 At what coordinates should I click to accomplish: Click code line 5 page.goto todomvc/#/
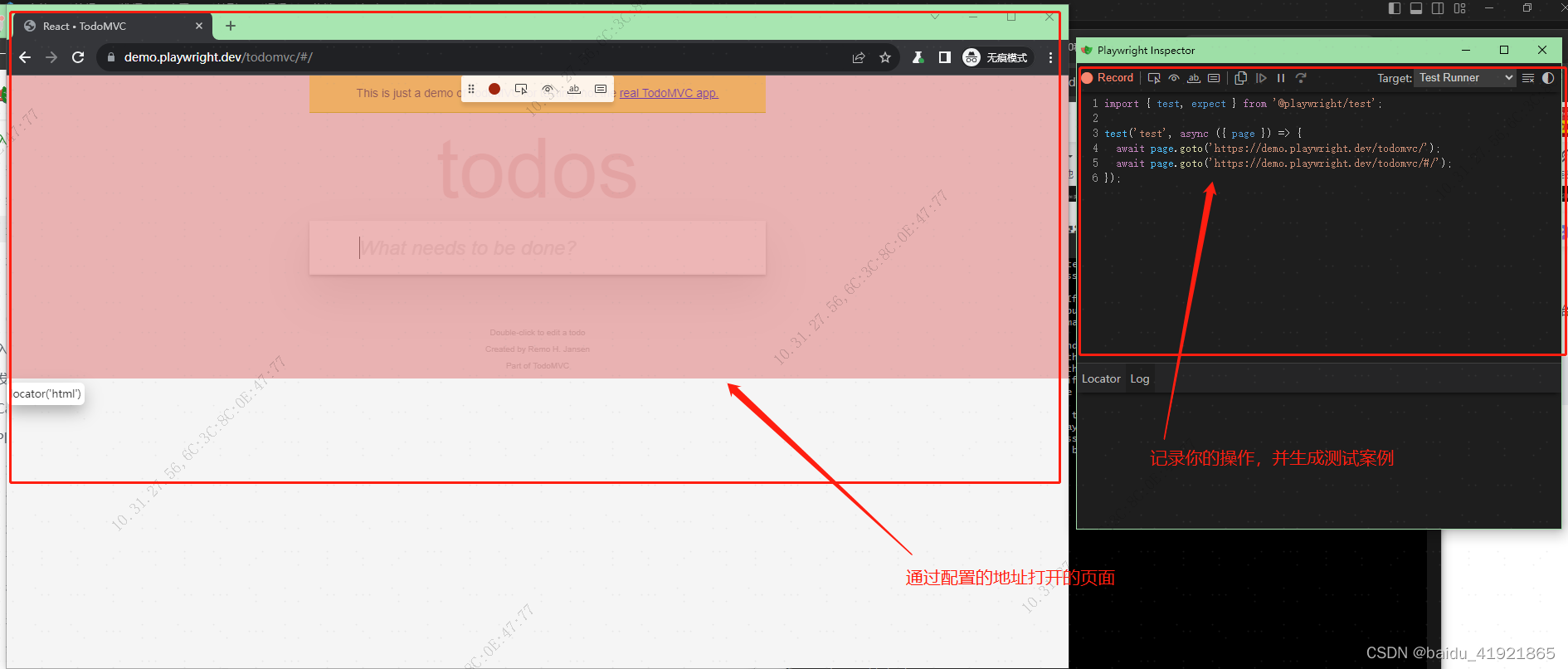point(1283,164)
